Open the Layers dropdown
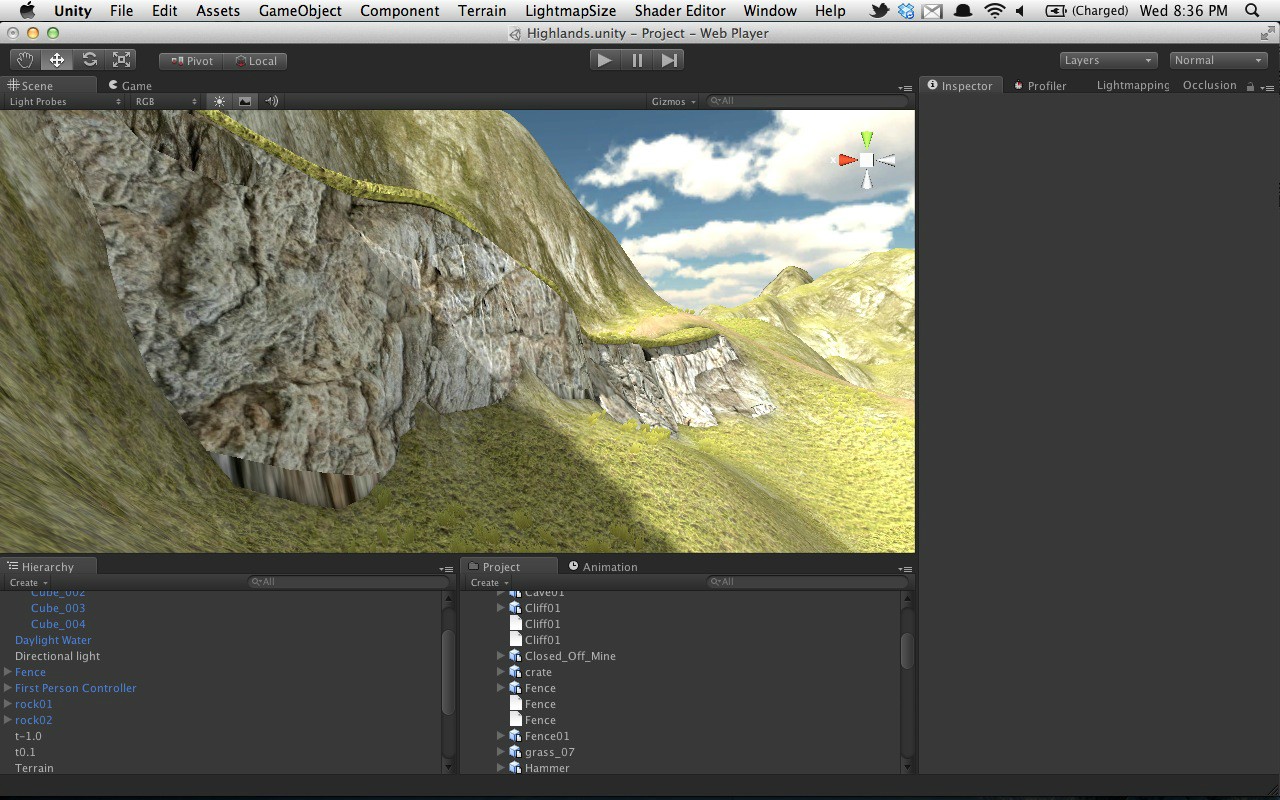Screen dimensions: 1280x800 (1107, 59)
